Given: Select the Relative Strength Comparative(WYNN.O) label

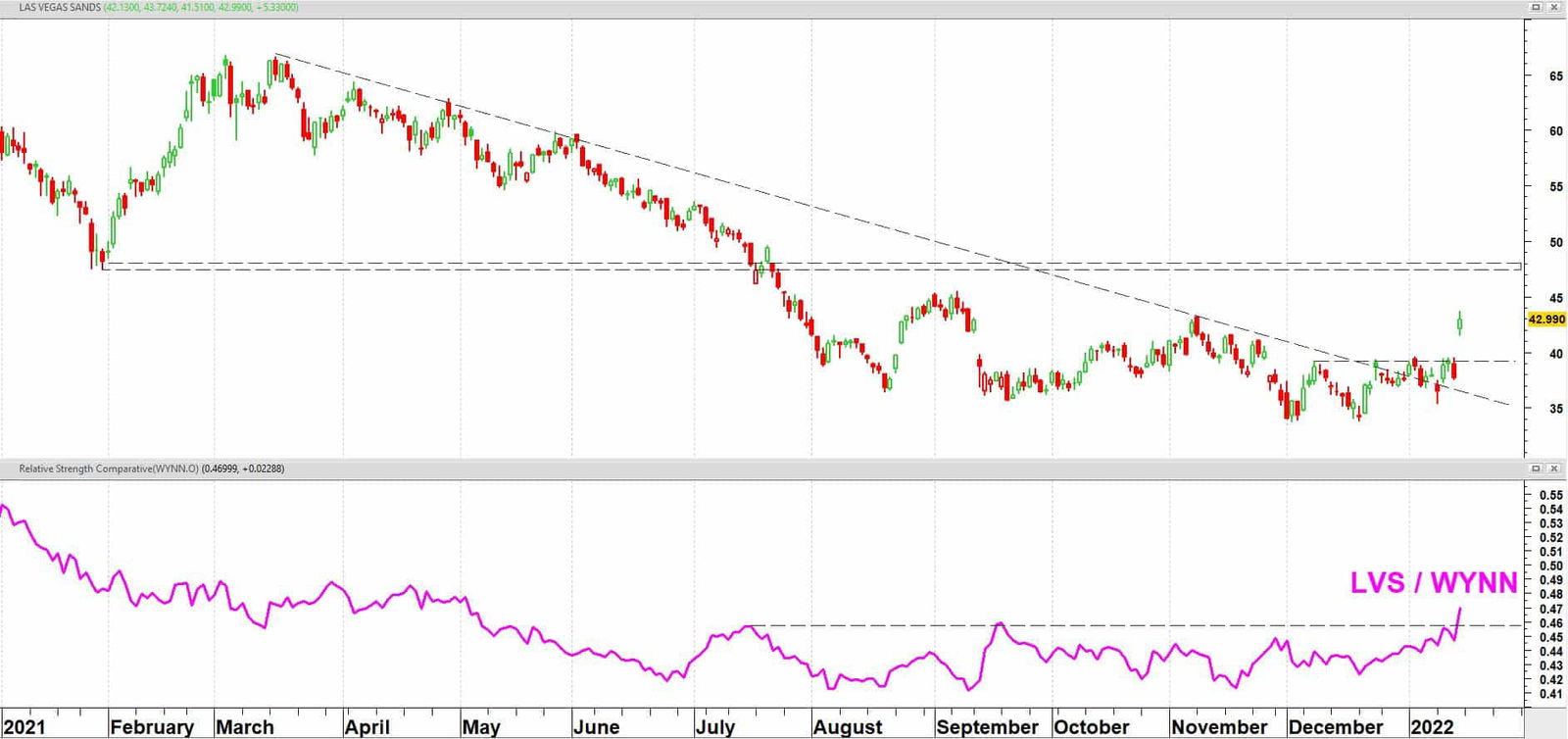Looking at the screenshot, I should coord(109,468).
